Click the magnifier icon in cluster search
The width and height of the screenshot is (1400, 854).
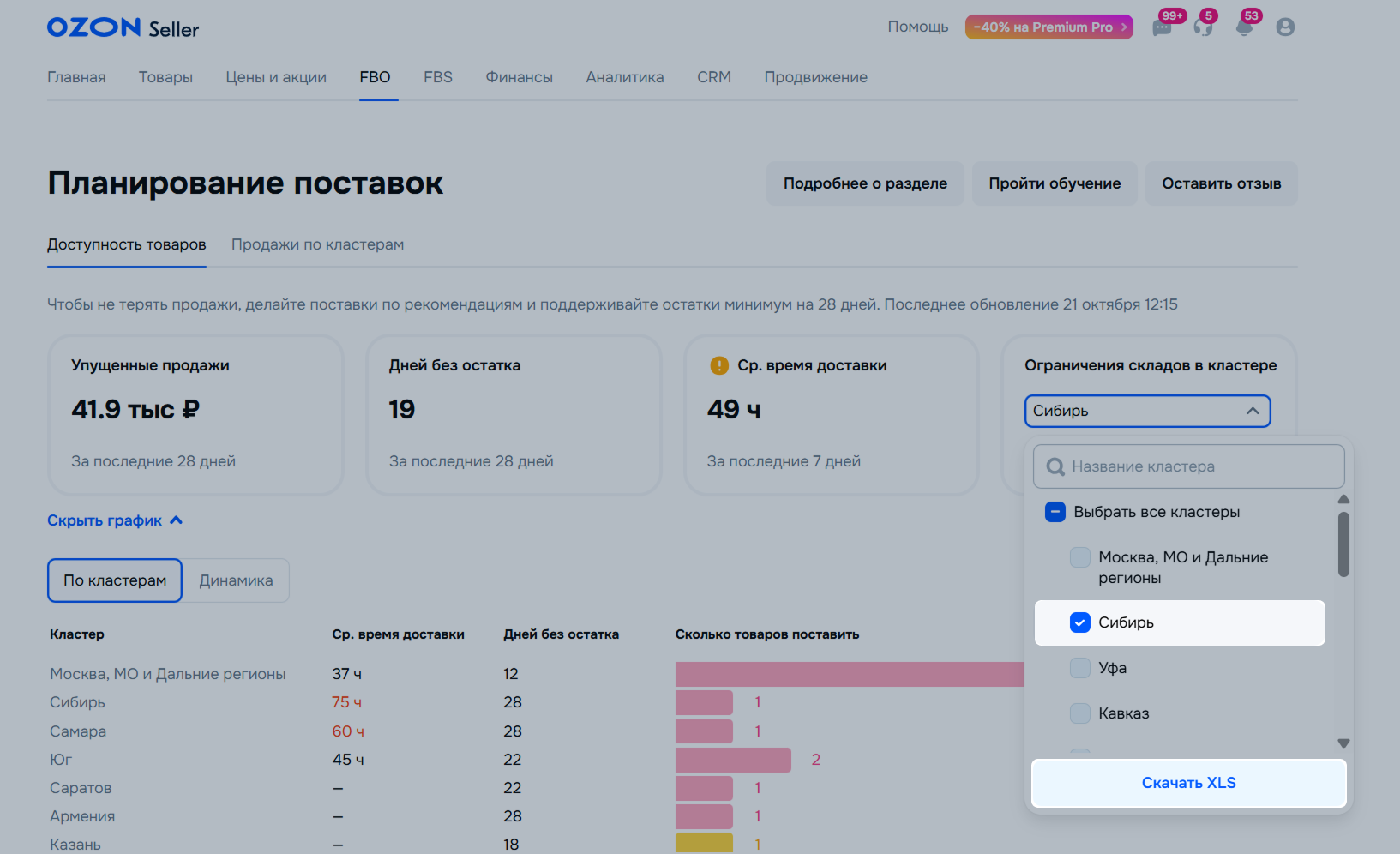pyautogui.click(x=1055, y=466)
